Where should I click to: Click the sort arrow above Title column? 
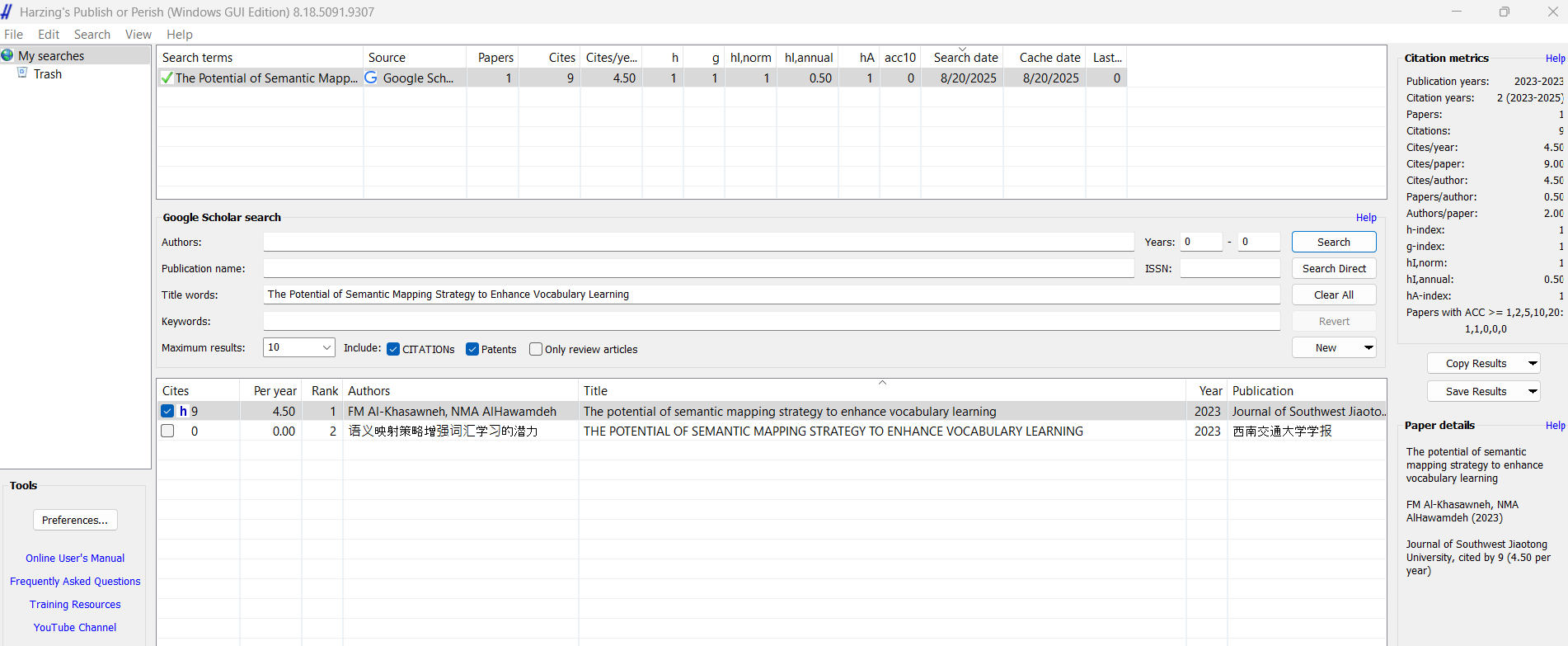882,383
